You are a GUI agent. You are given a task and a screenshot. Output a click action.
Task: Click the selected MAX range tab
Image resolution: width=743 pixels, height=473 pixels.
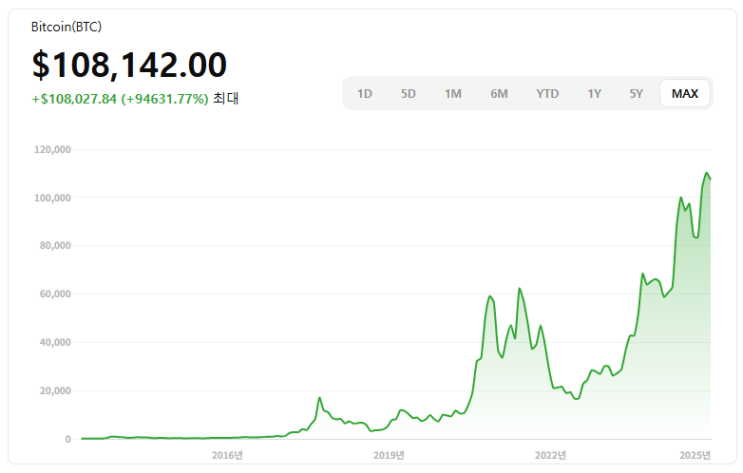[x=685, y=93]
